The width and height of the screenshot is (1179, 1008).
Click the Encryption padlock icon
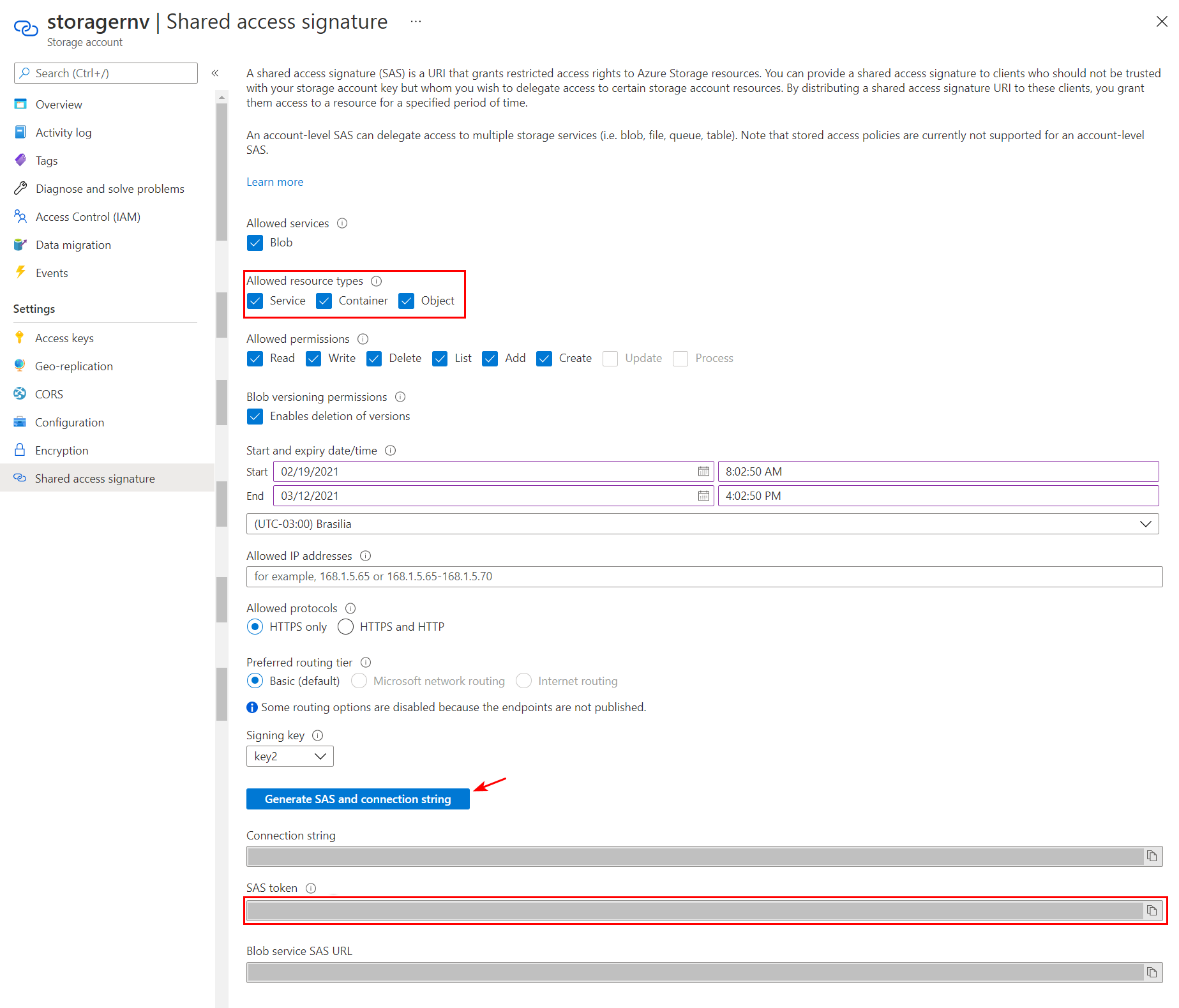point(20,450)
